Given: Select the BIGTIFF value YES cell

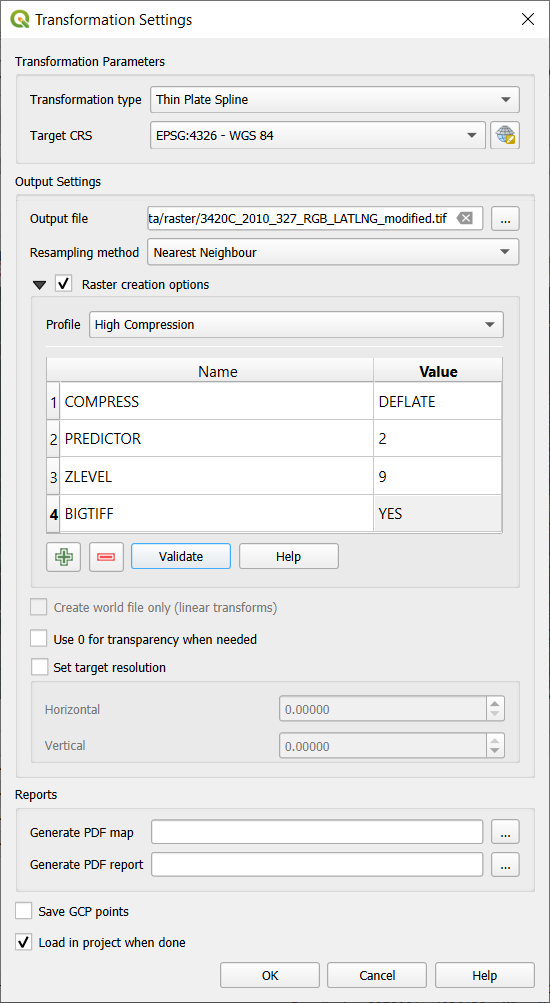Looking at the screenshot, I should click(x=437, y=513).
